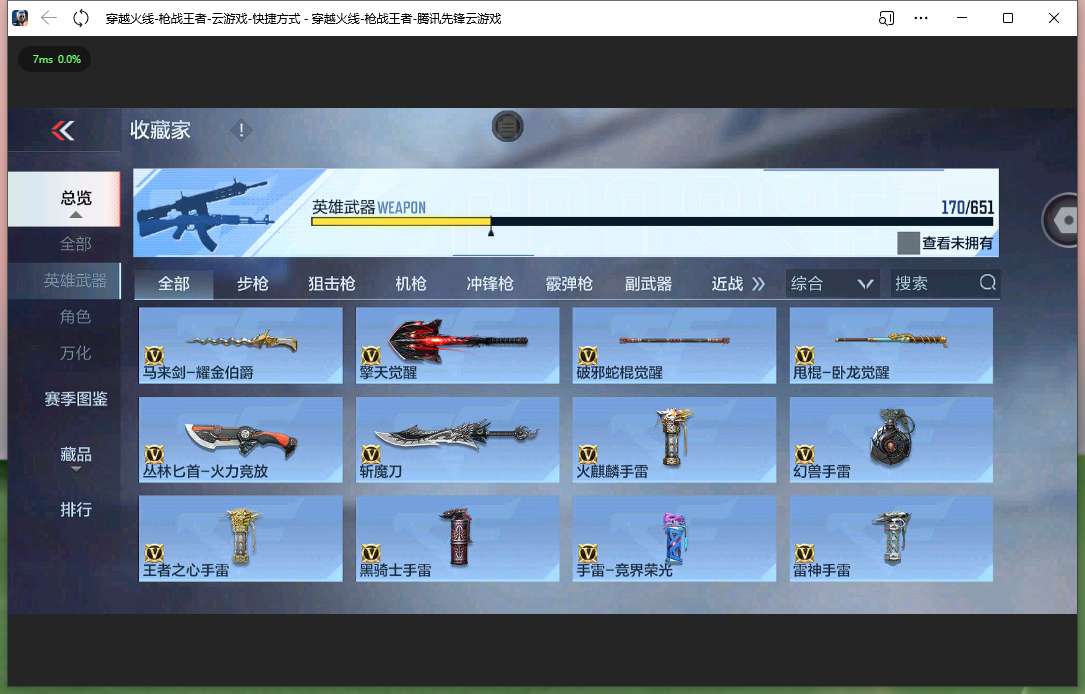Open the 幻兽手雷 weapon card
Image resolution: width=1085 pixels, height=694 pixels.
tap(891, 440)
